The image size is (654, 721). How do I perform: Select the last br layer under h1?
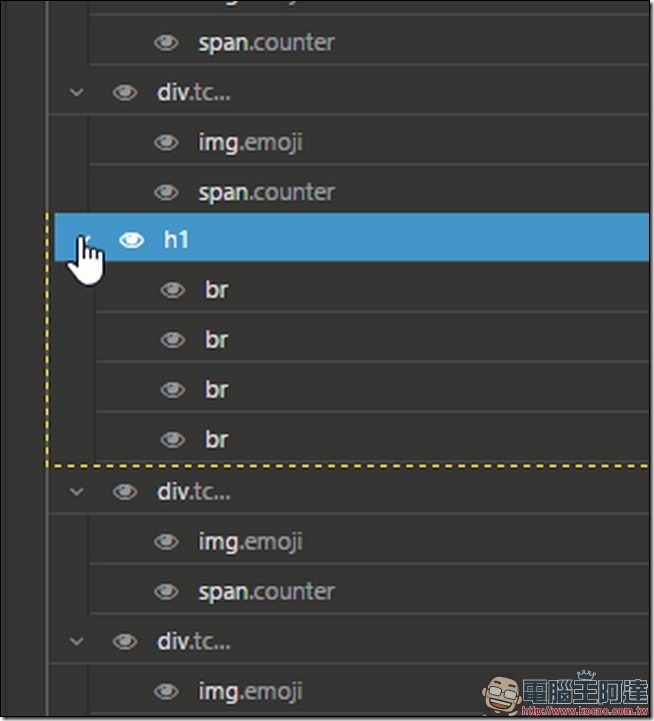point(373,440)
